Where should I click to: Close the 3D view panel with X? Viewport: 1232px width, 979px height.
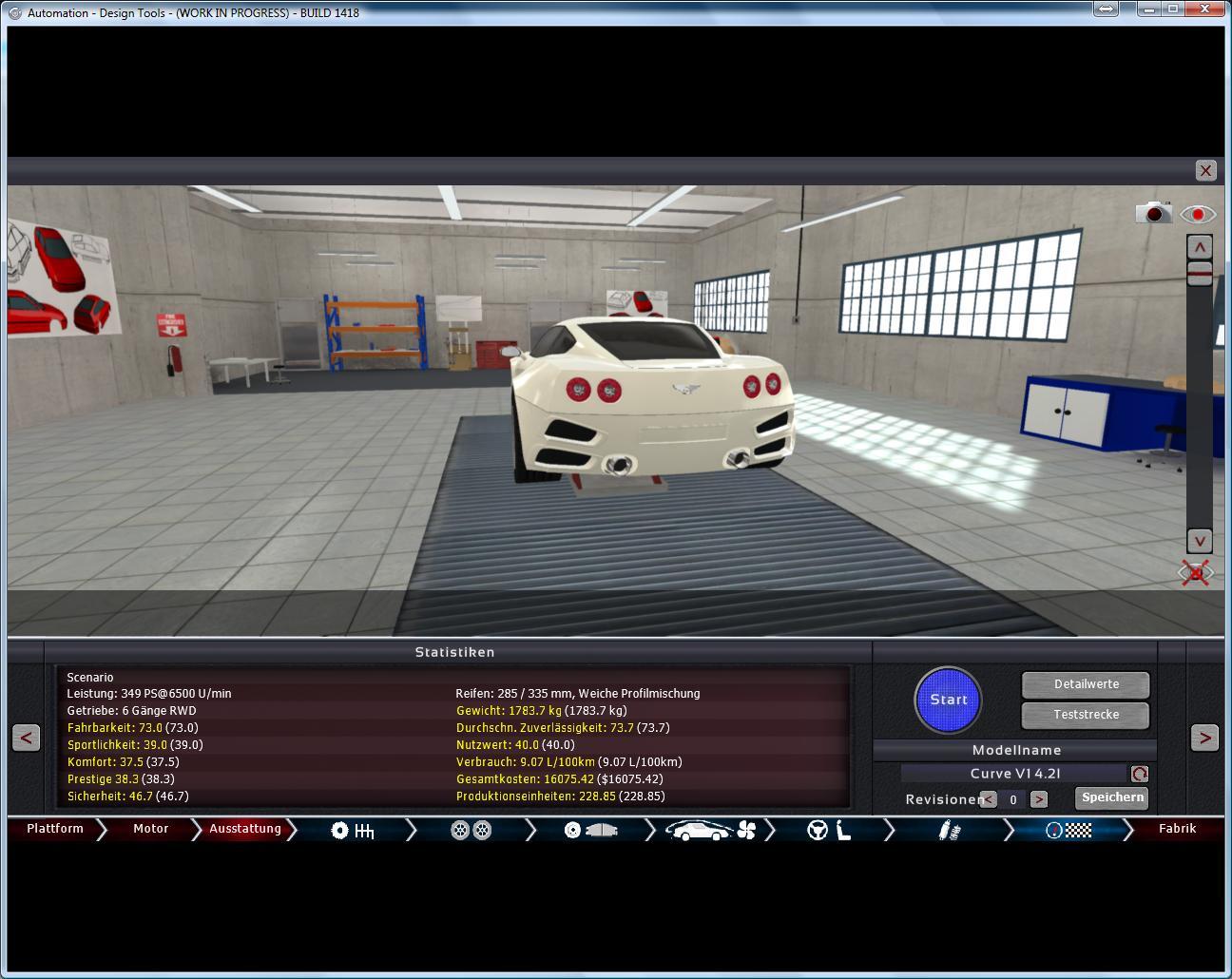pos(1205,170)
